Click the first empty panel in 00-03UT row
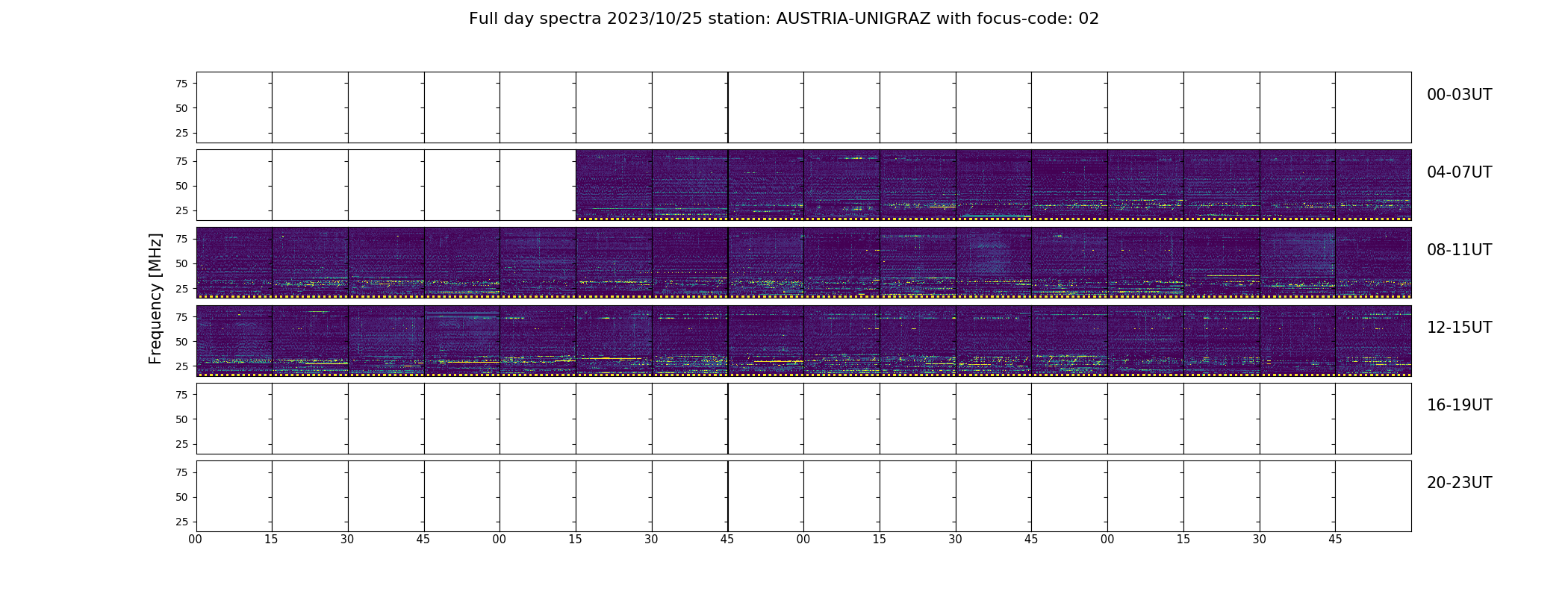1568x597 pixels. coord(234,107)
